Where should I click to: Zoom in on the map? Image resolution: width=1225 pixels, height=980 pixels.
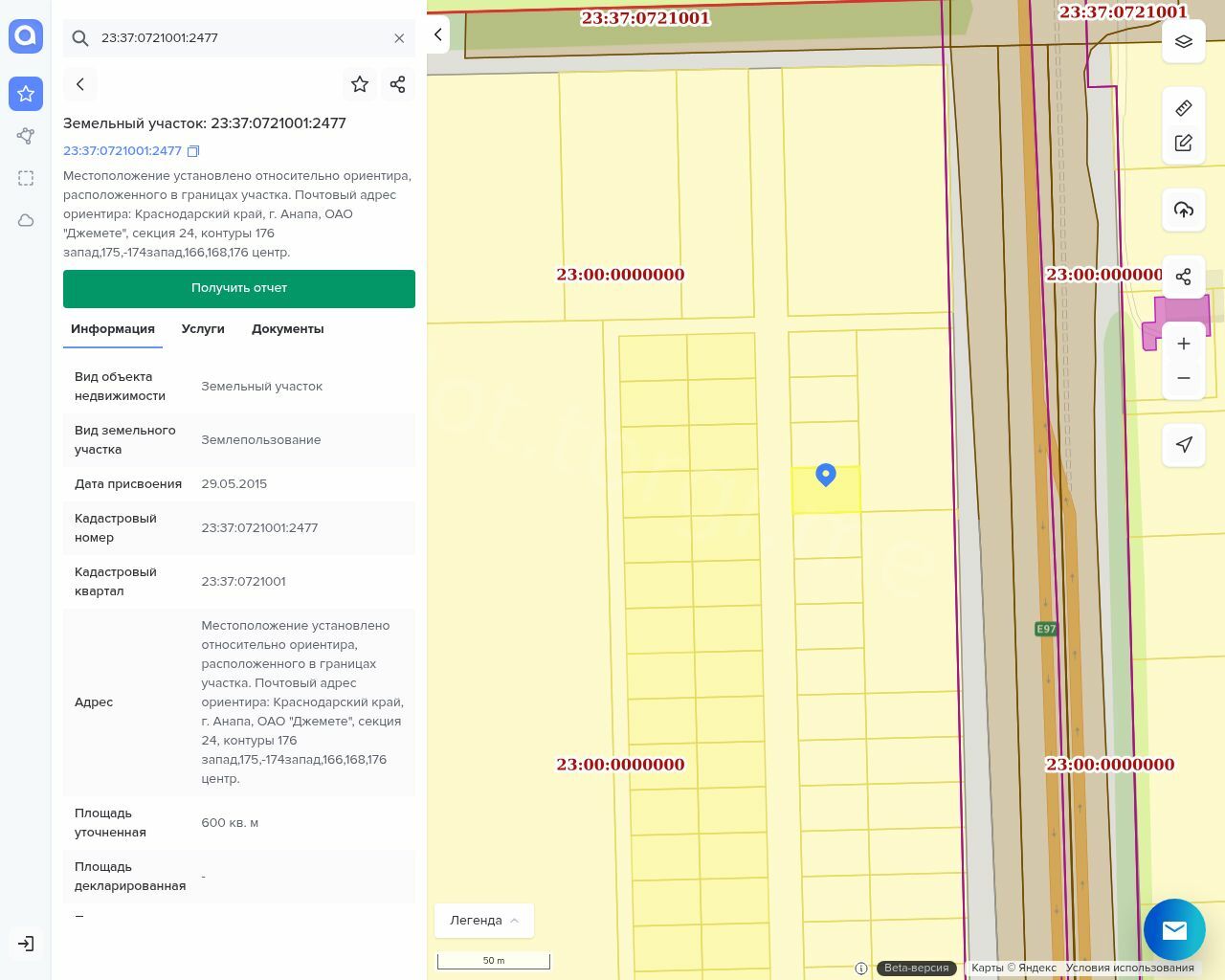click(1183, 344)
